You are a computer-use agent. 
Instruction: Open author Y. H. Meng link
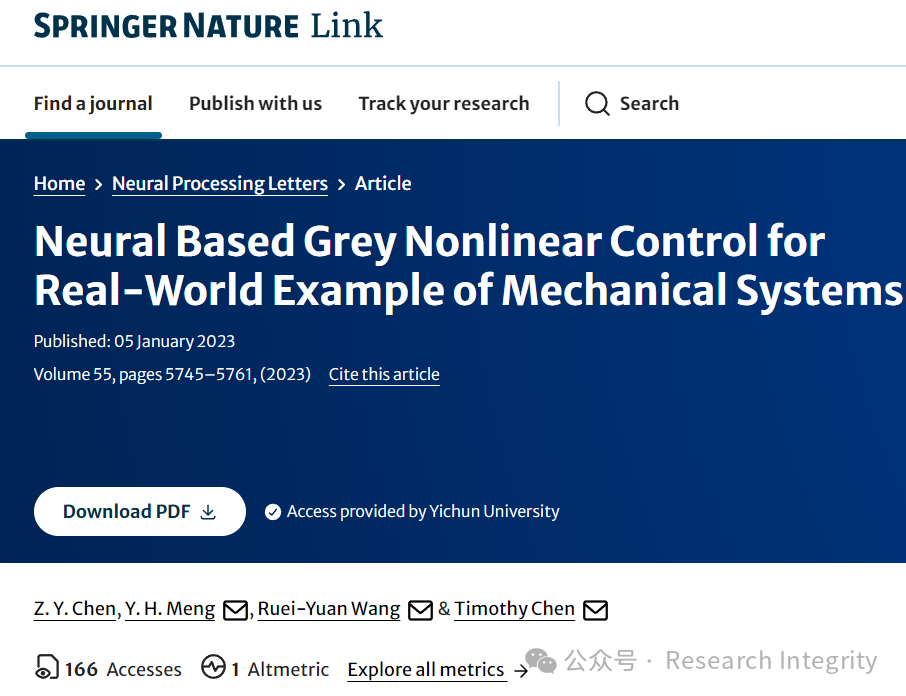point(170,609)
